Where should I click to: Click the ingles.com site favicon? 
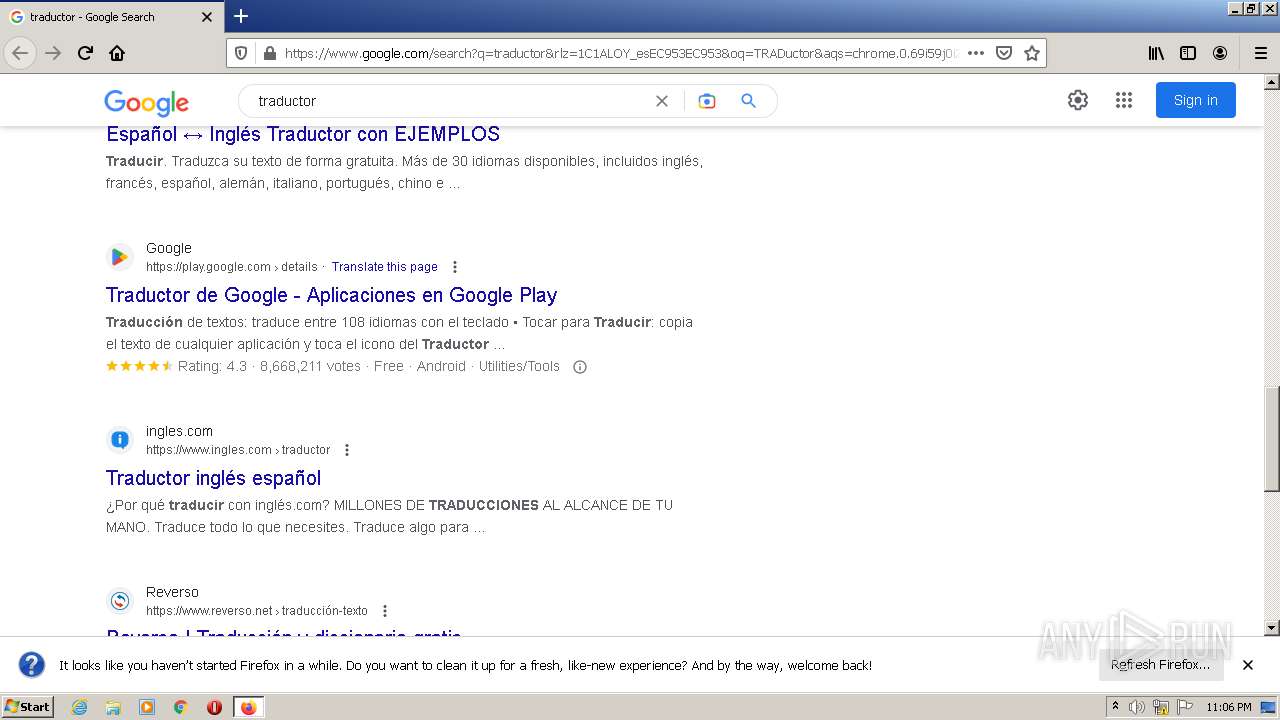120,440
